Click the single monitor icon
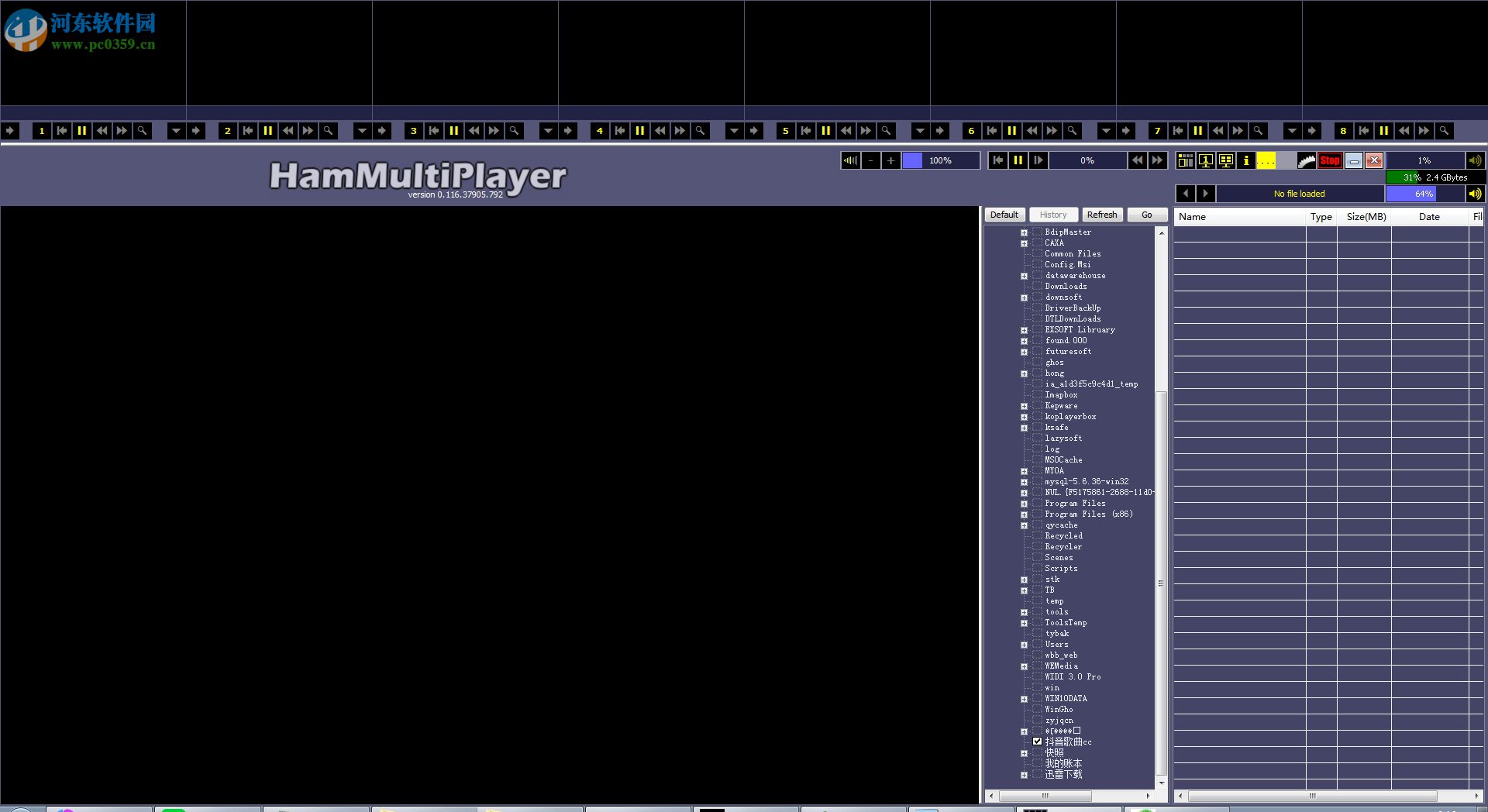Viewport: 1488px width, 812px height. (1206, 160)
